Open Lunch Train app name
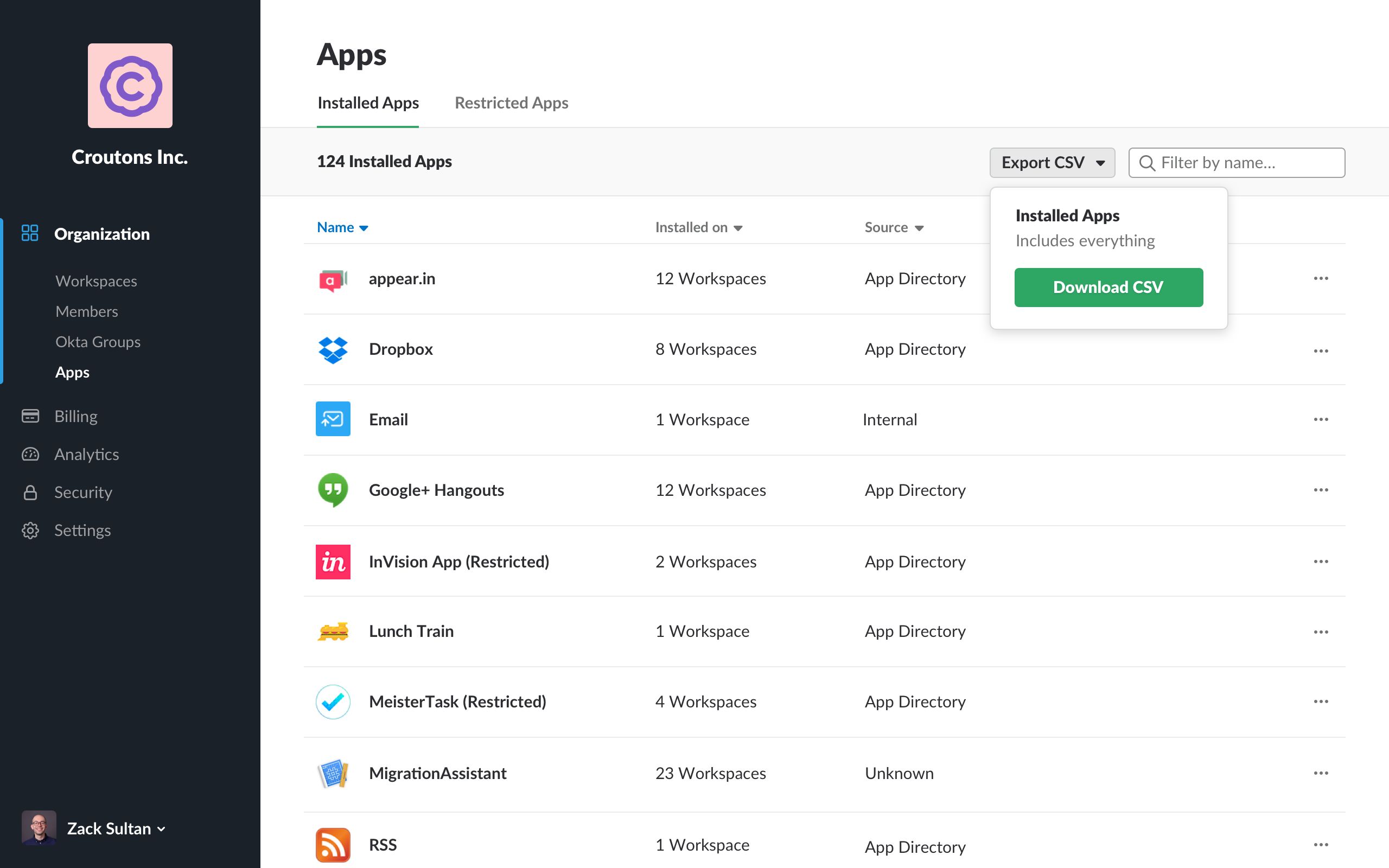 point(411,631)
